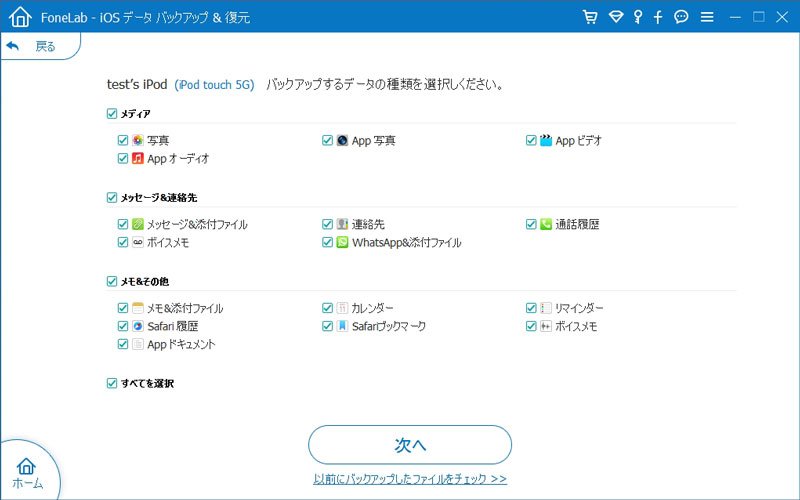Uncheck the メッセージ&添付ファイル checkbox
This screenshot has width=800, height=500.
pos(123,224)
